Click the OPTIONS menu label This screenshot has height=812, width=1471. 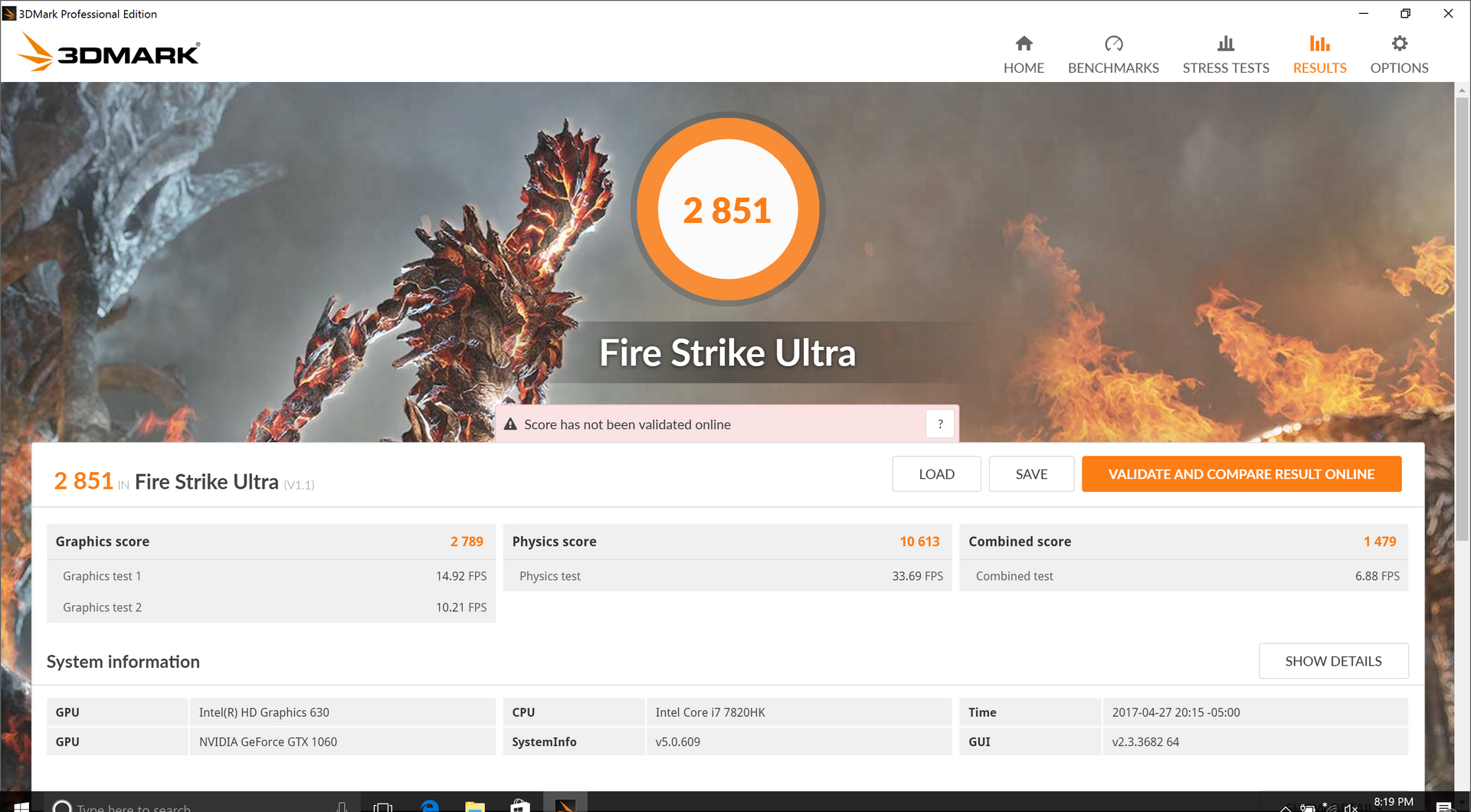tap(1399, 68)
